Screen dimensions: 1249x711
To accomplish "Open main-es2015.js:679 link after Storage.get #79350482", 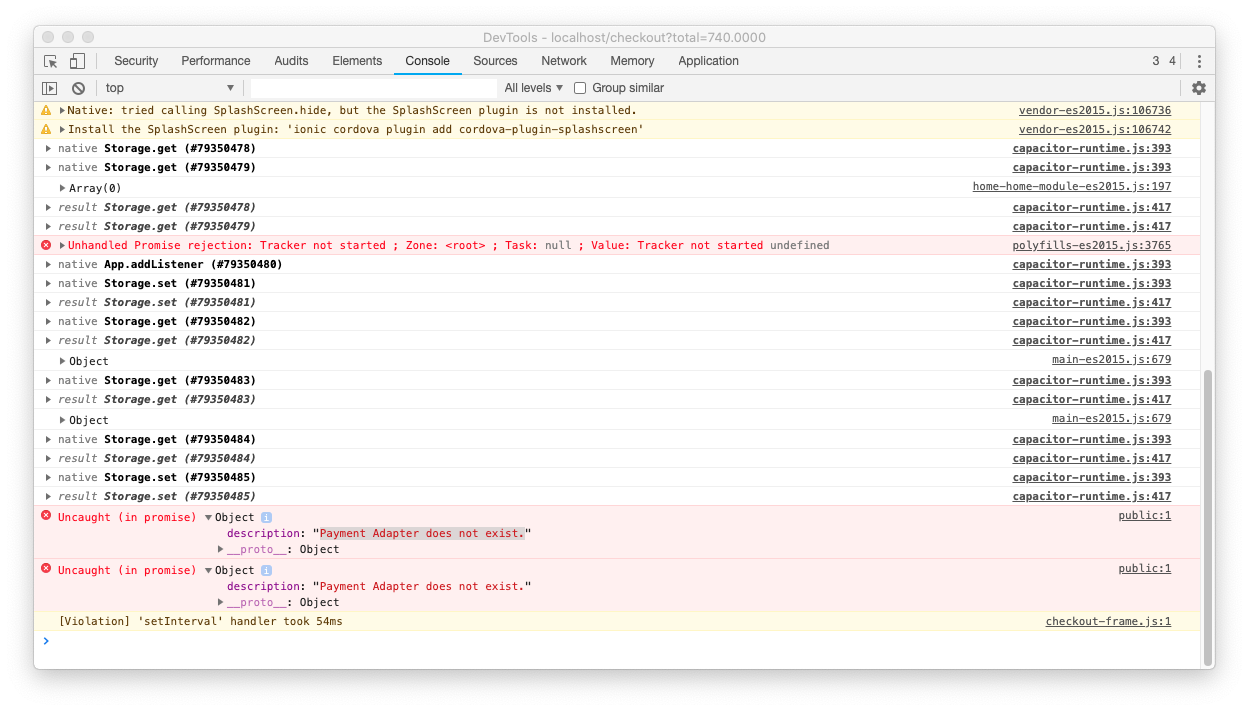I will coord(1111,360).
